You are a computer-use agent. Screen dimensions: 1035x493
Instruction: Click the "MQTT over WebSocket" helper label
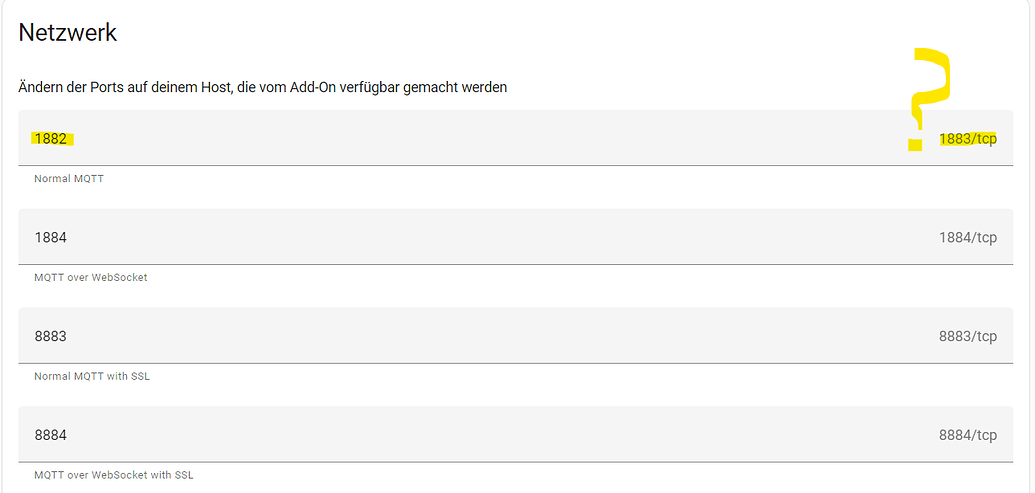click(x=91, y=277)
